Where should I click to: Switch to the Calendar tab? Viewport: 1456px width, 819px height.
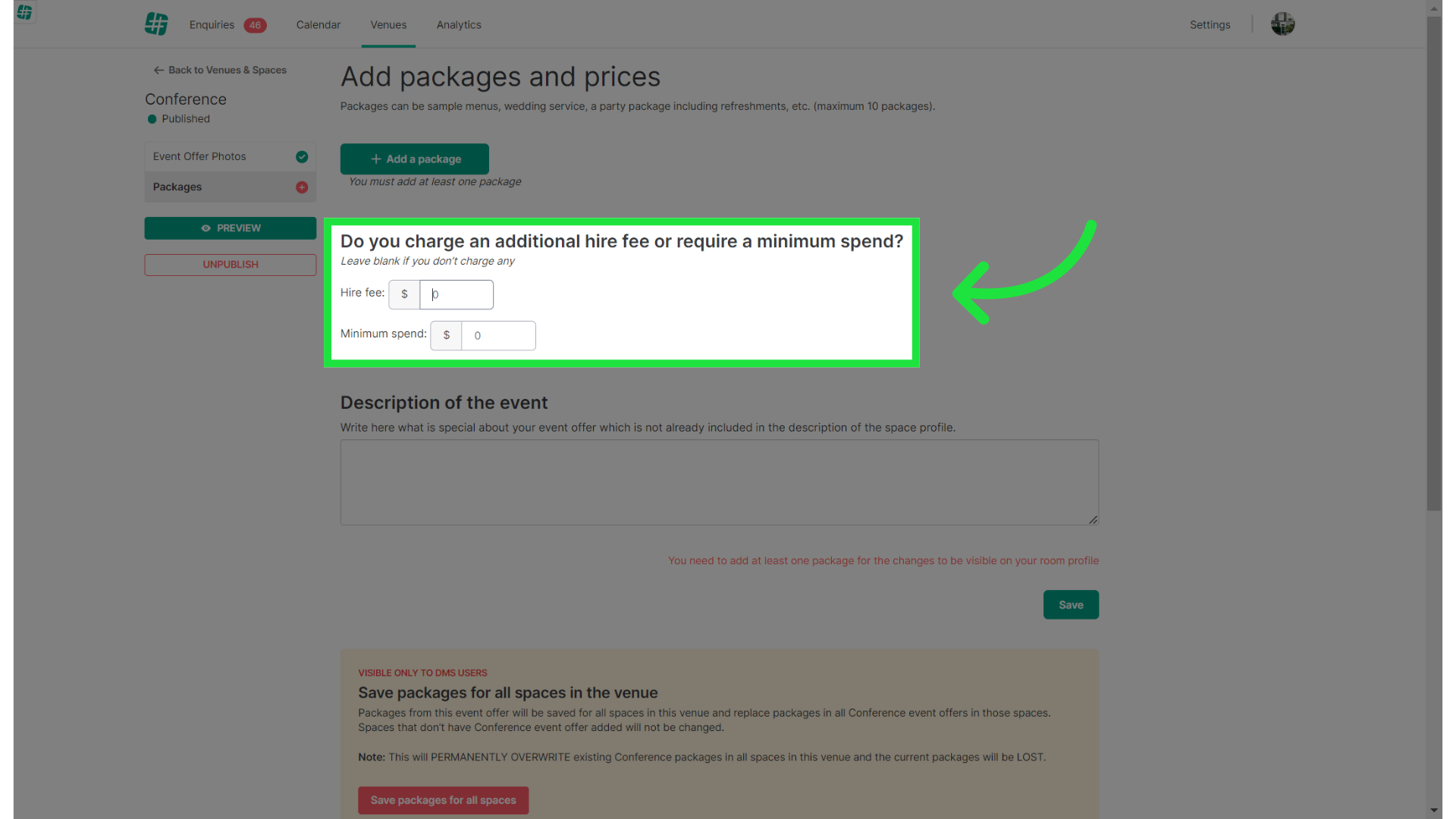click(x=318, y=25)
